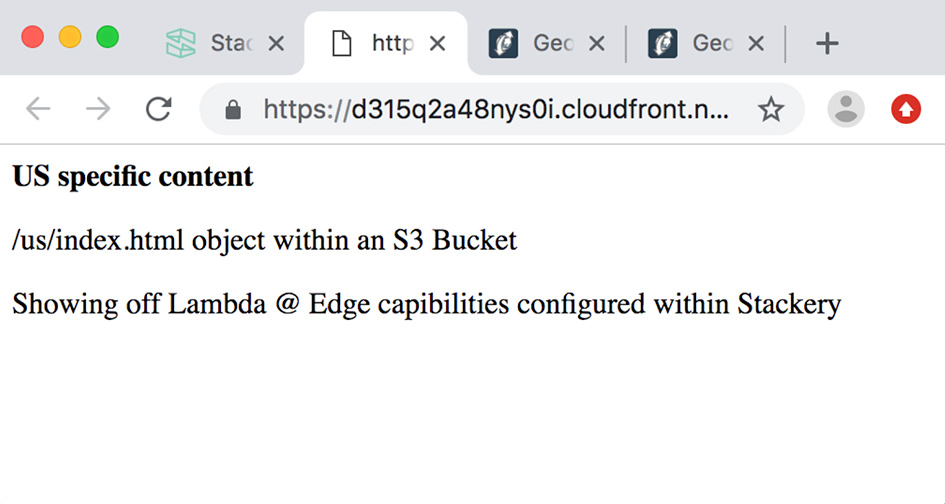Switch to the first Geo tab

click(535, 43)
